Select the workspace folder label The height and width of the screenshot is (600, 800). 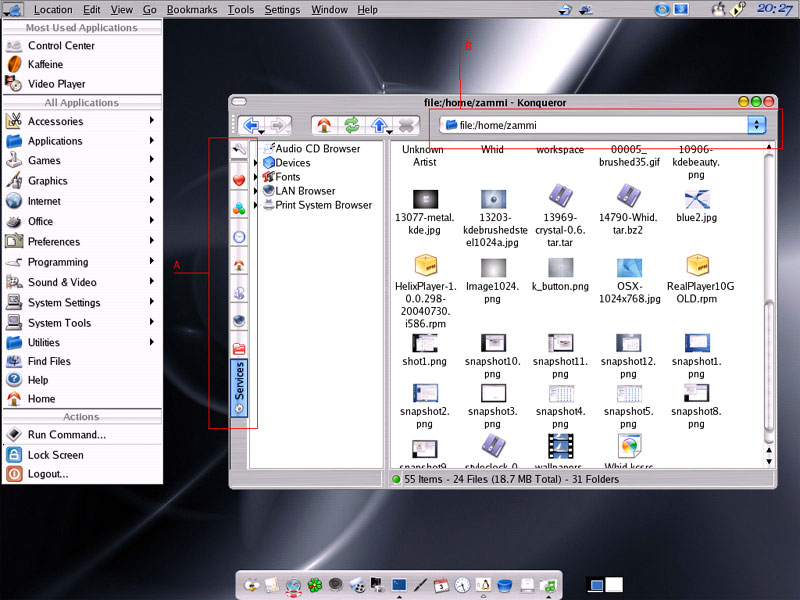[x=560, y=149]
